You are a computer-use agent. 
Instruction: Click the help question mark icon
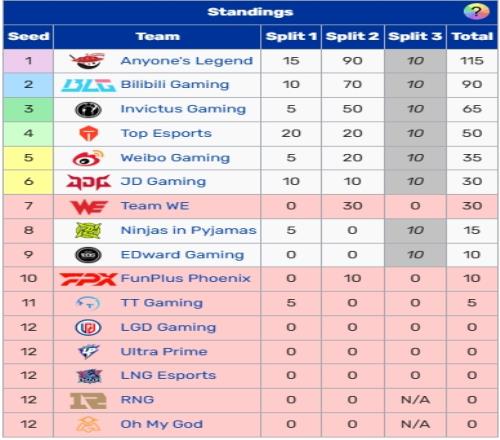[x=476, y=12]
